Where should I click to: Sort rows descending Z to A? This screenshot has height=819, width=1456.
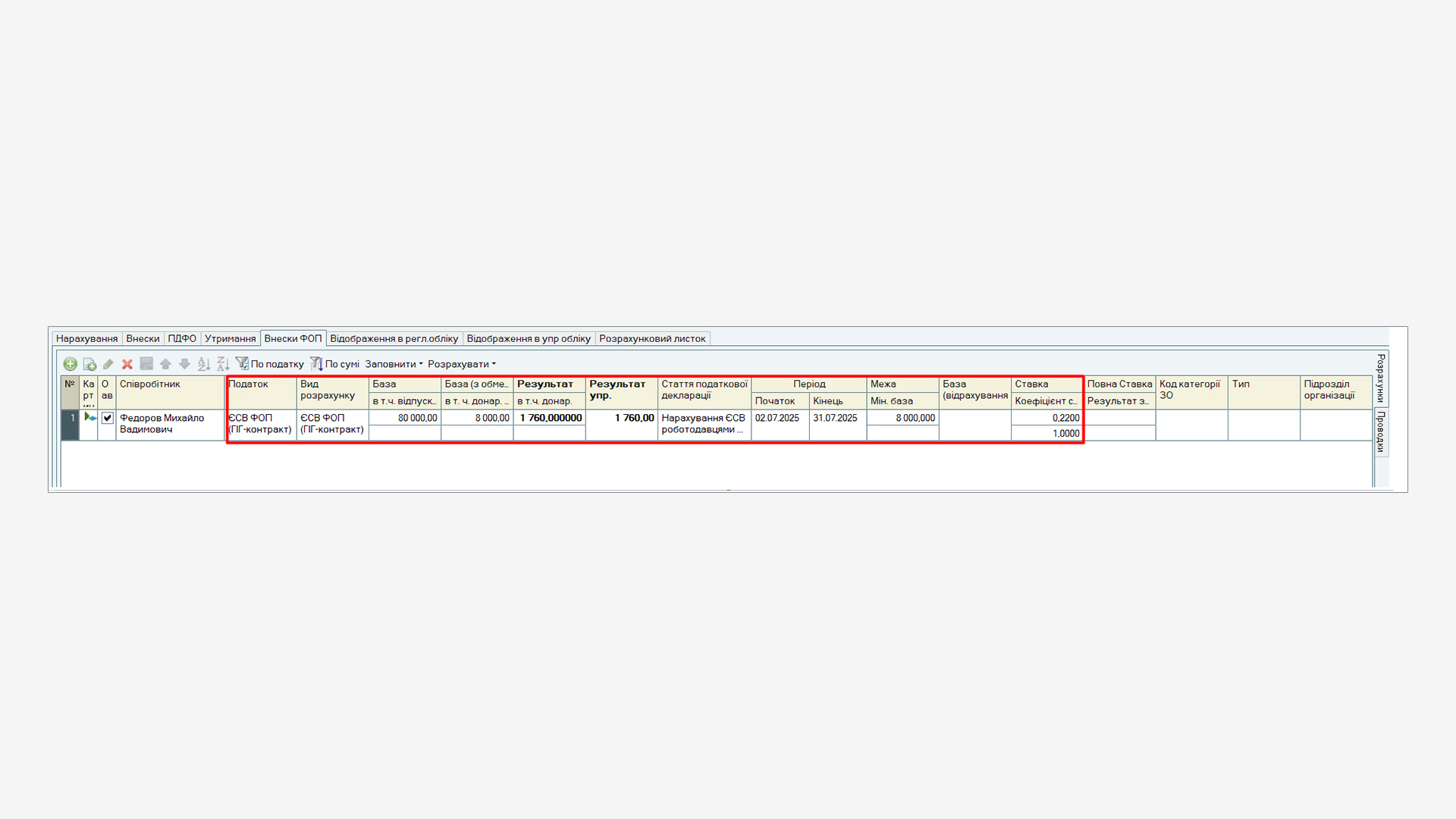click(222, 364)
